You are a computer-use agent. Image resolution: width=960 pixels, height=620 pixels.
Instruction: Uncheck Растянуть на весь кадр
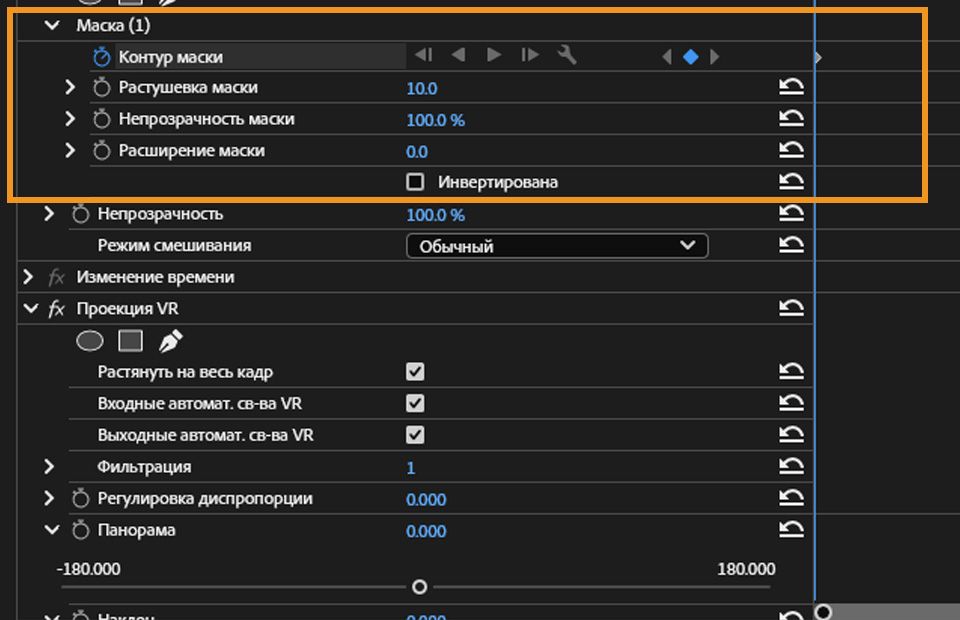pyautogui.click(x=415, y=372)
